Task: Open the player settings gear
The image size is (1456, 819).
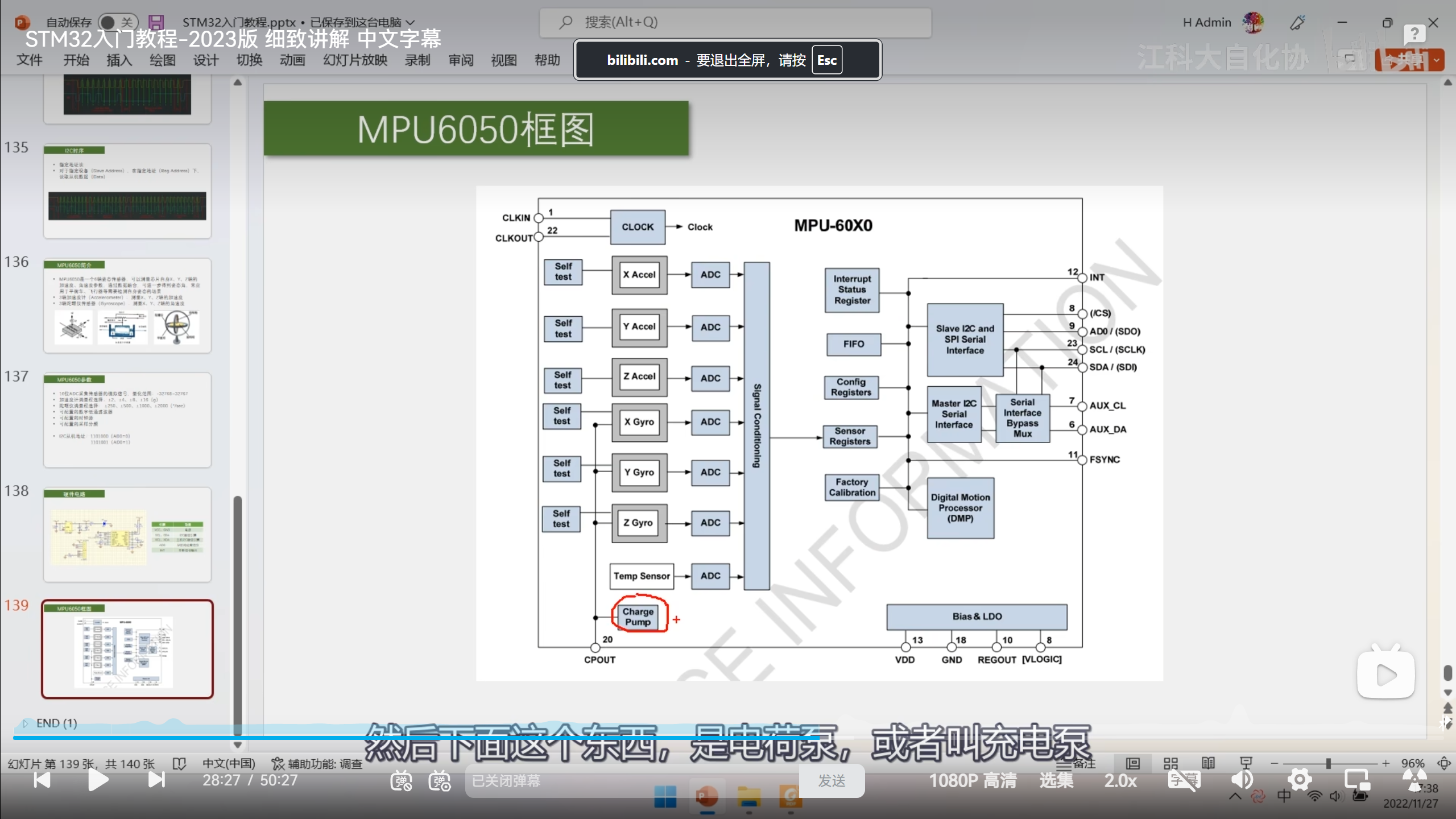Action: [1300, 780]
